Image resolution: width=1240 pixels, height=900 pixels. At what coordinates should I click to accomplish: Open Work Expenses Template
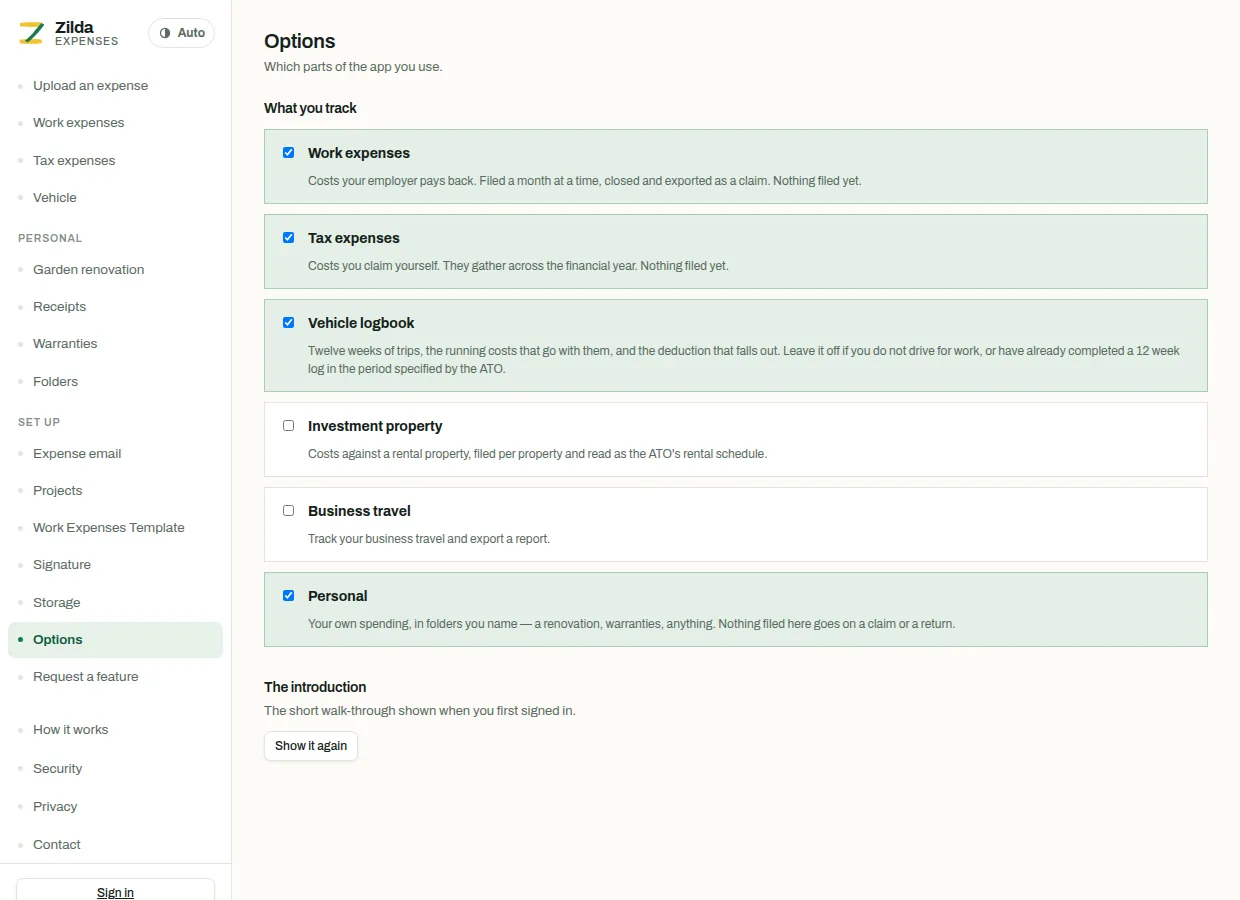pyautogui.click(x=115, y=528)
